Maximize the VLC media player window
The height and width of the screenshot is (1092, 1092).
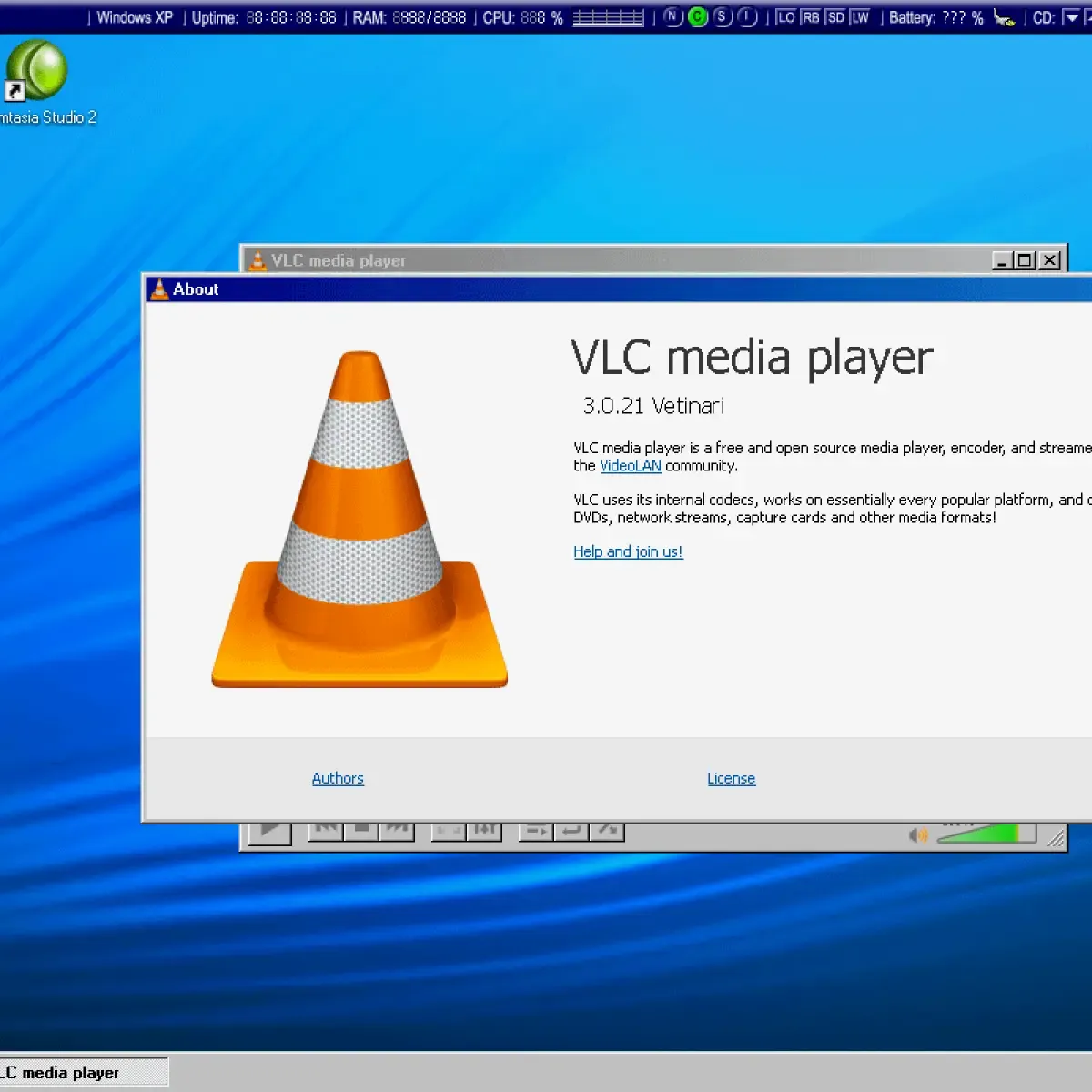point(1026,260)
